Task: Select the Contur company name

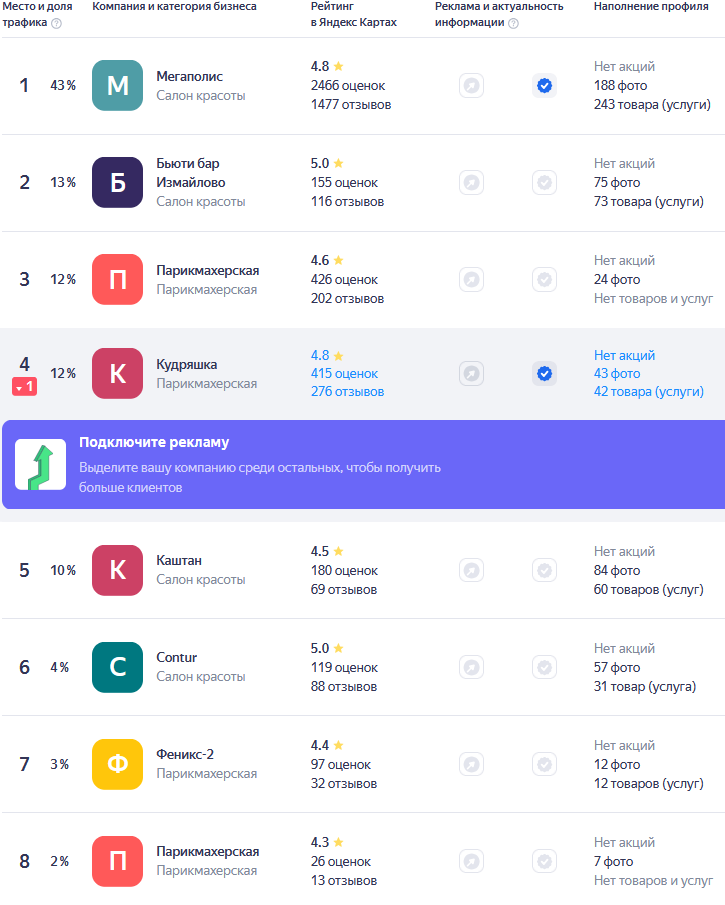Action: tap(177, 657)
